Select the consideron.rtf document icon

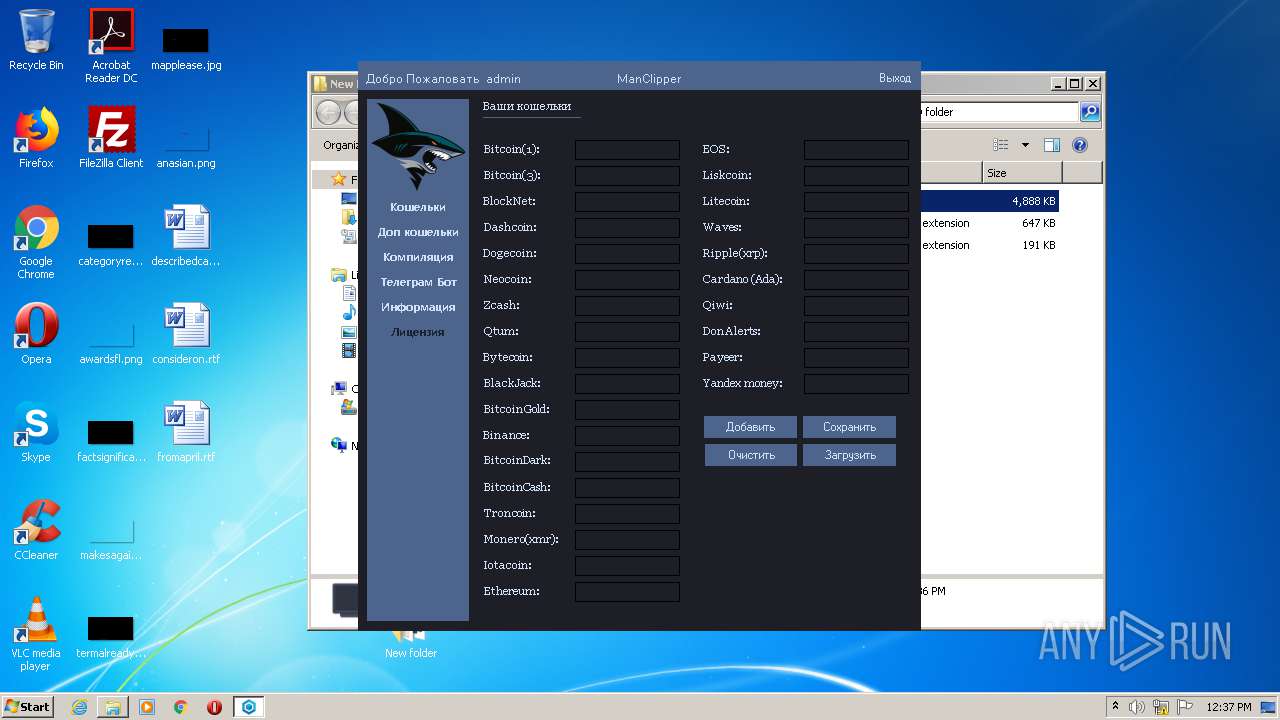[x=186, y=334]
